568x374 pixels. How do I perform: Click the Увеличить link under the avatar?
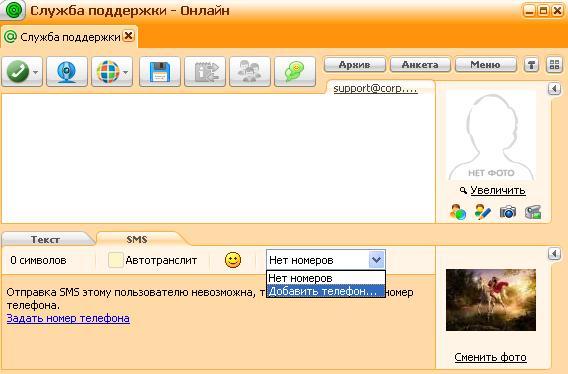[x=497, y=190]
